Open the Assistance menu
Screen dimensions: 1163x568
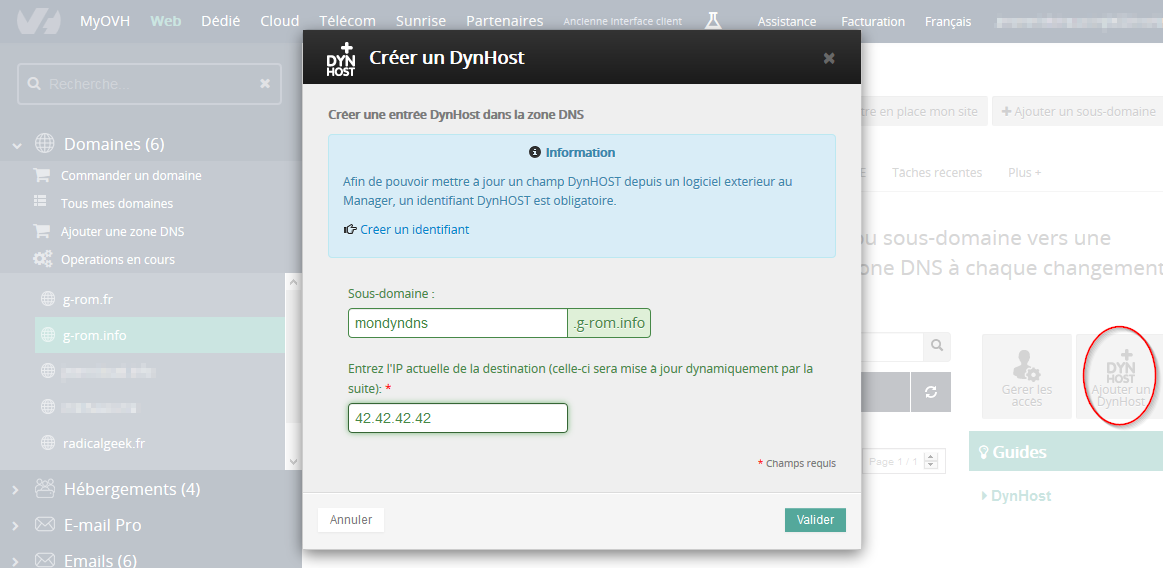pos(787,22)
